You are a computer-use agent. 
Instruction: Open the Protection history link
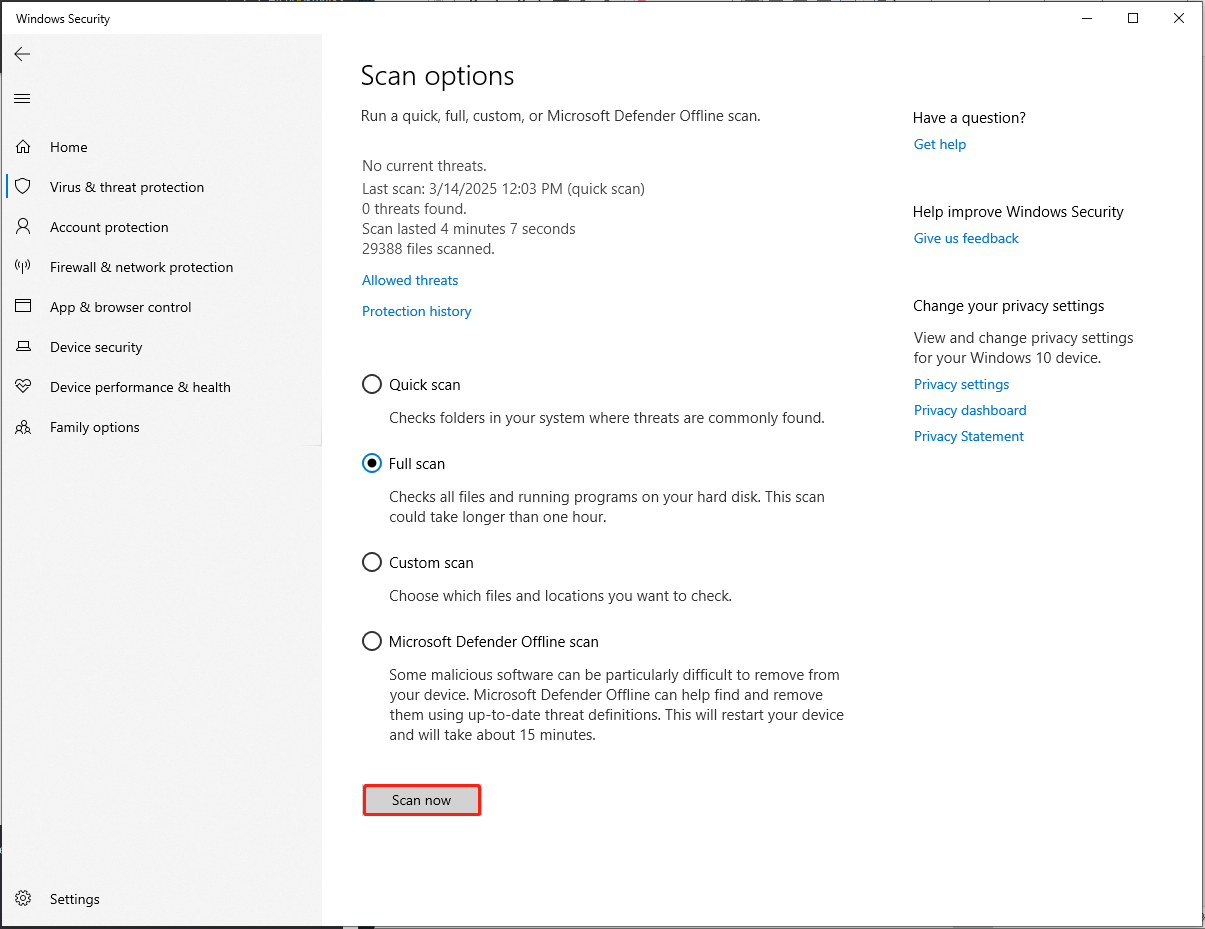416,311
